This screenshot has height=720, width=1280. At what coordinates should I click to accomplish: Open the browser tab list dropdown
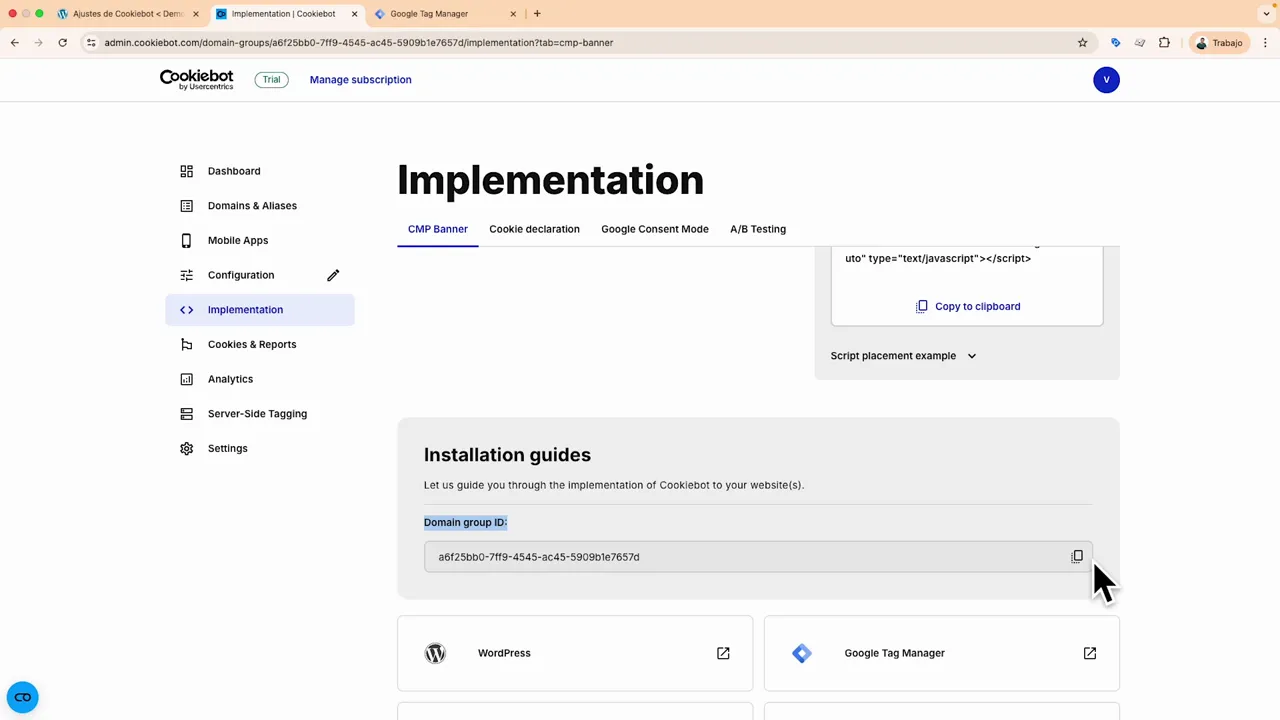pyautogui.click(x=1266, y=14)
